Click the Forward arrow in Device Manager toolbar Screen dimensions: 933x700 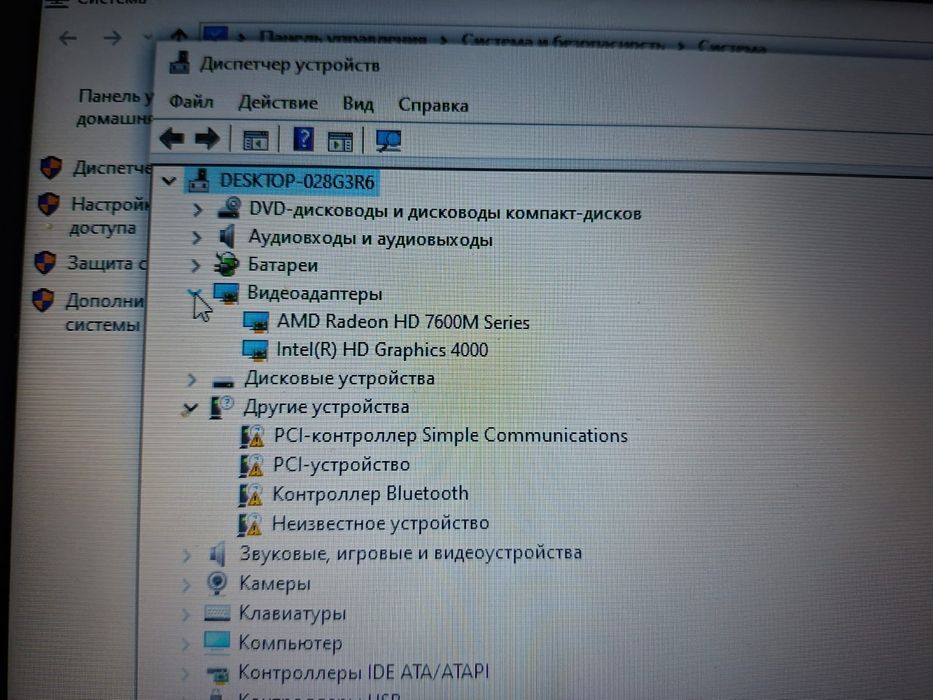pos(207,139)
